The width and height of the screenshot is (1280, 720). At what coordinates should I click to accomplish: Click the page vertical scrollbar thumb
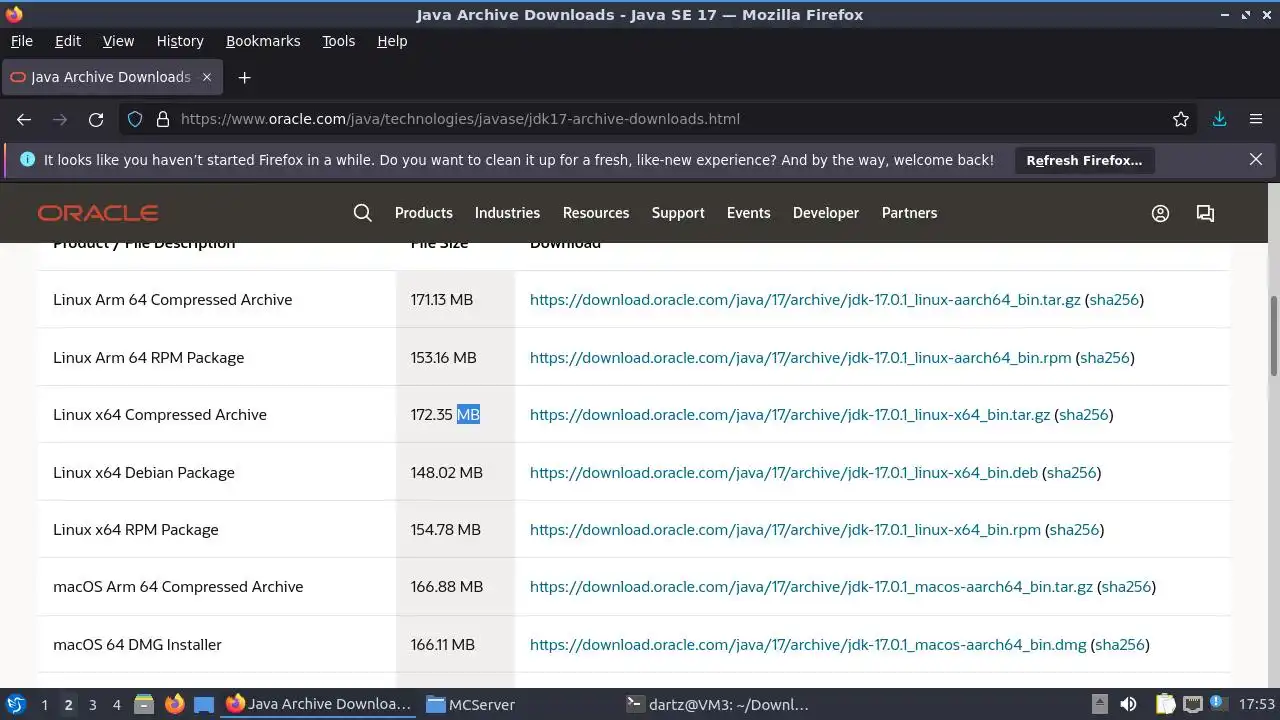pyautogui.click(x=1273, y=335)
